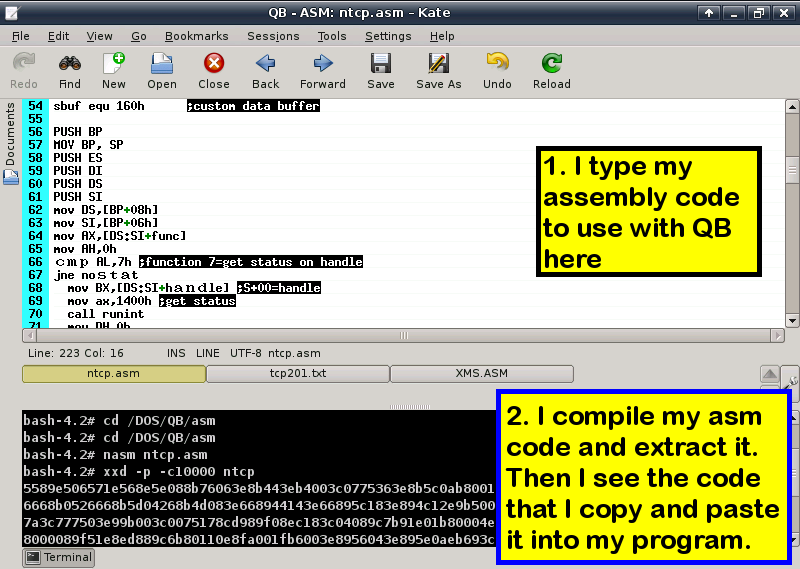This screenshot has height=569, width=800.
Task: Save the file using floppy icon
Action: tap(380, 70)
